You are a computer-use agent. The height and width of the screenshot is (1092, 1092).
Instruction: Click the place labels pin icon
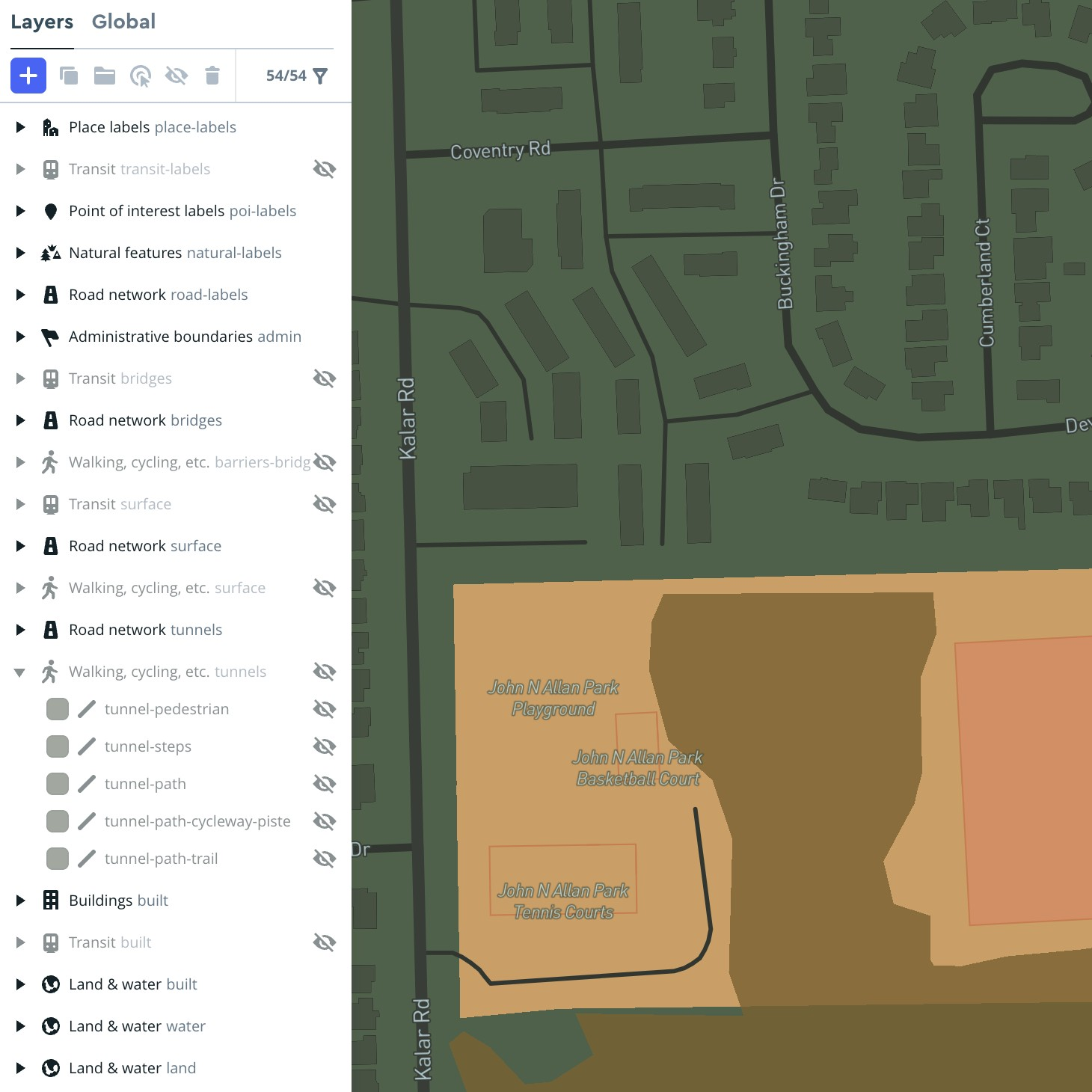[x=49, y=126]
